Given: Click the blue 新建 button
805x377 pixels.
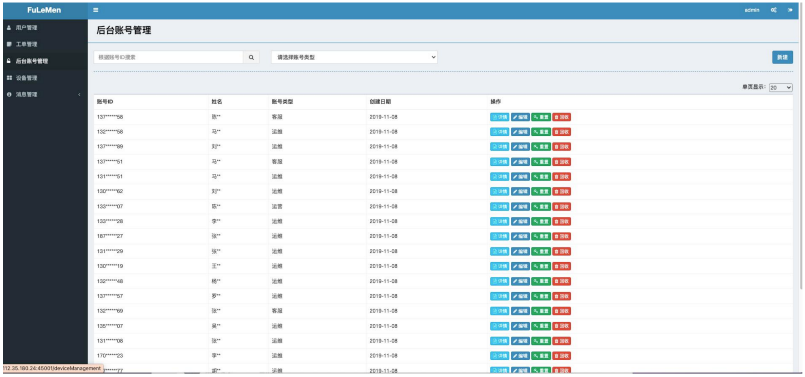Looking at the screenshot, I should (x=782, y=58).
